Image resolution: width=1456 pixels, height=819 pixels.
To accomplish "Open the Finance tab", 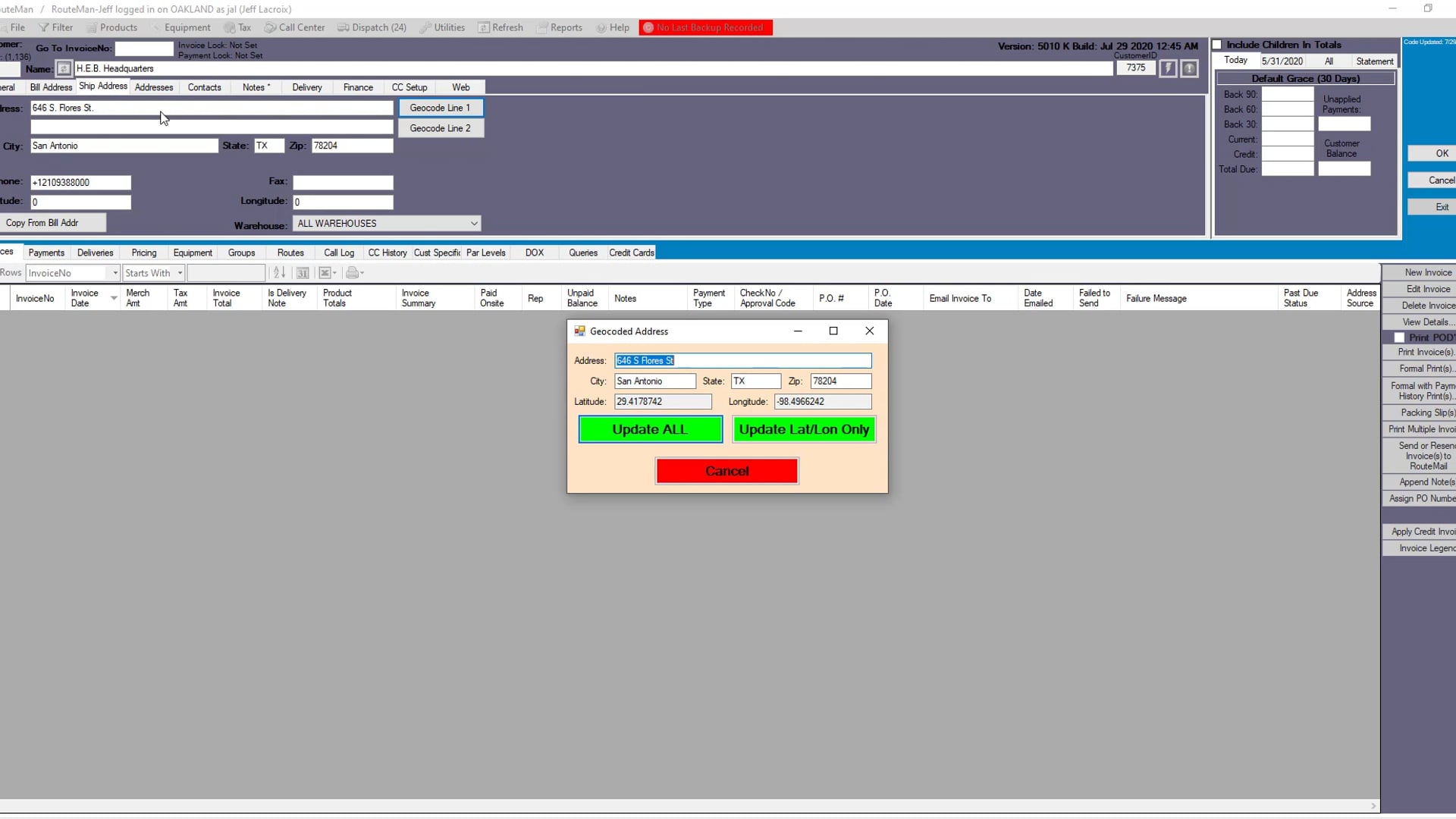I will pos(358,87).
